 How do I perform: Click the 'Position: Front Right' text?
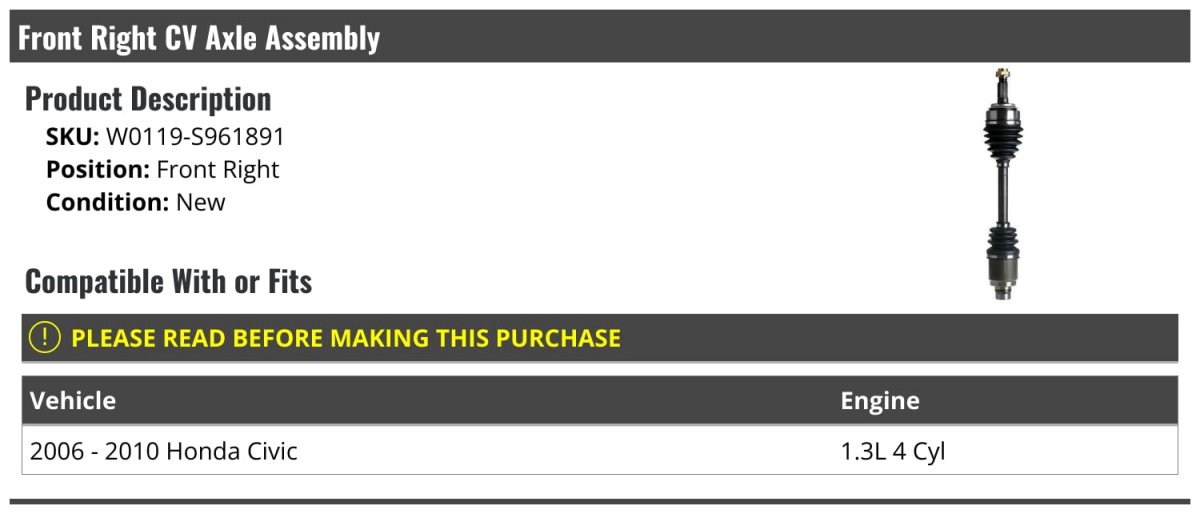tap(163, 170)
